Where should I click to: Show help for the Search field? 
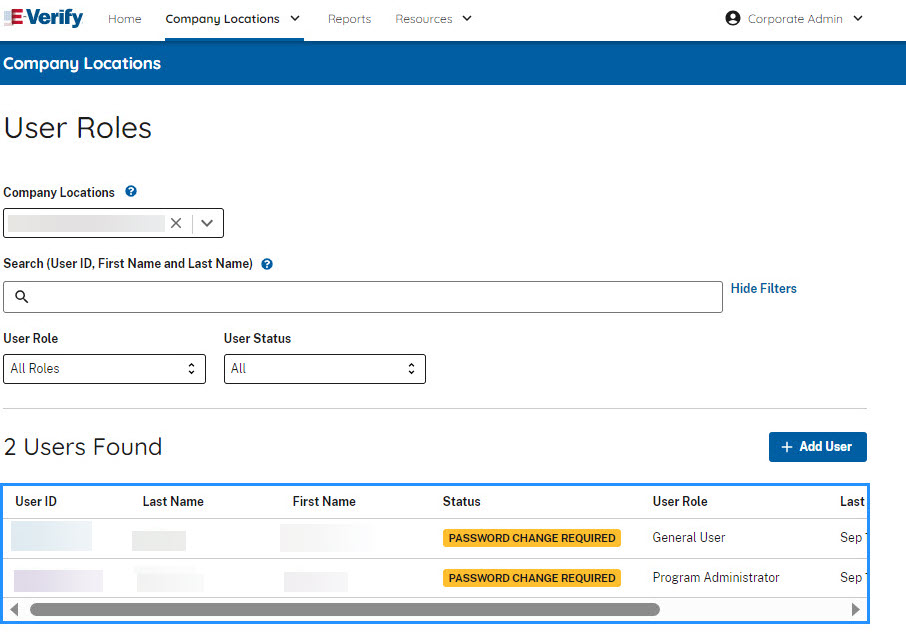tap(267, 264)
